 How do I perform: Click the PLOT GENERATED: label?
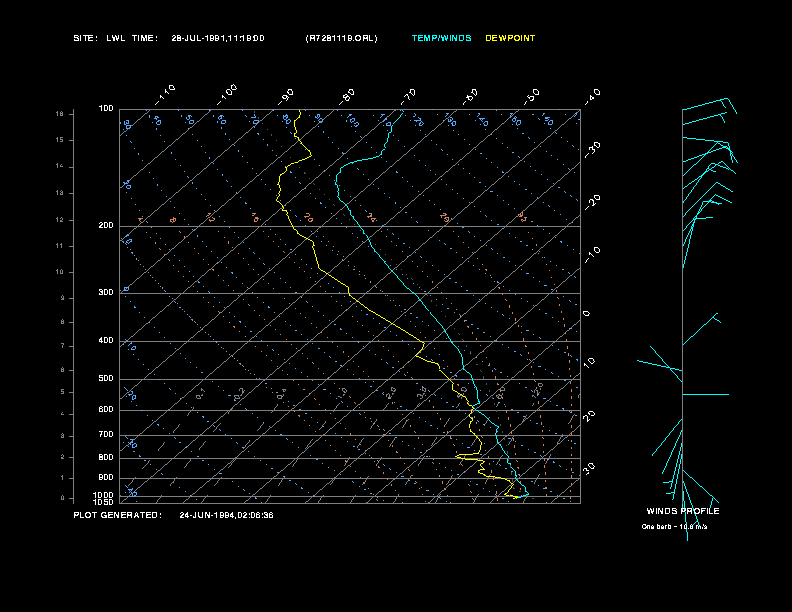tap(118, 515)
